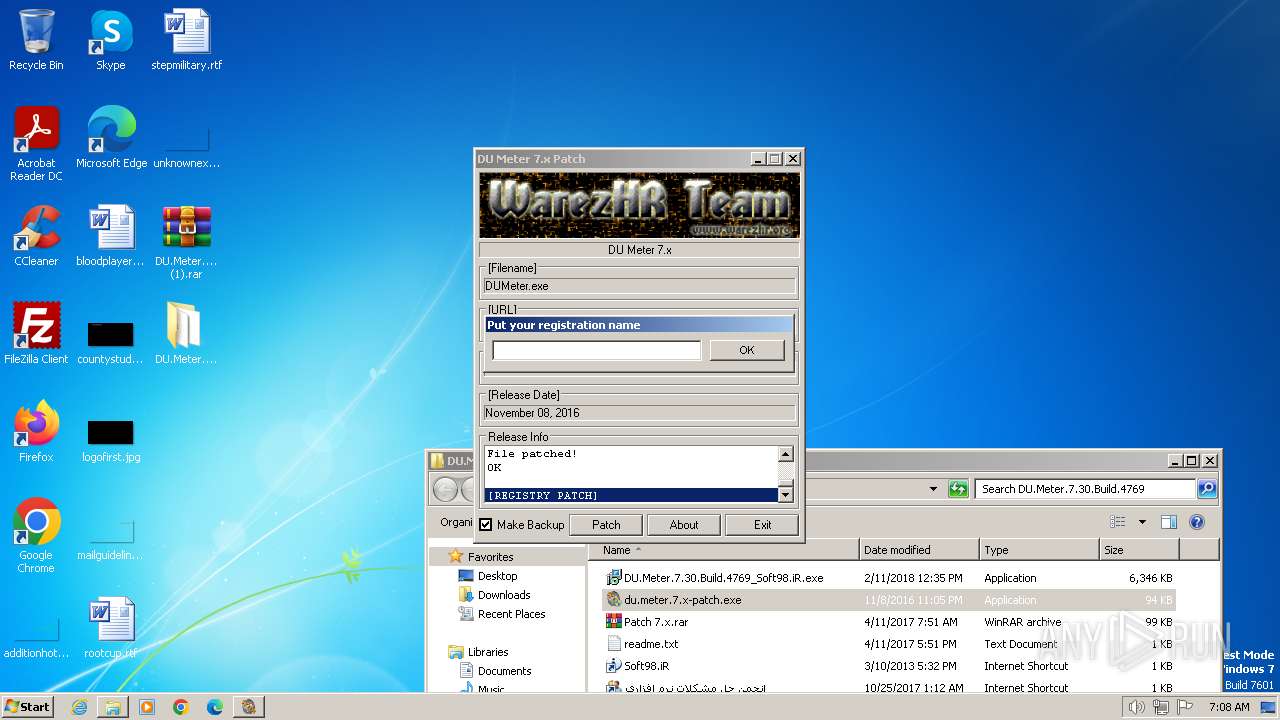Launch Skype from the desktop

(x=110, y=40)
